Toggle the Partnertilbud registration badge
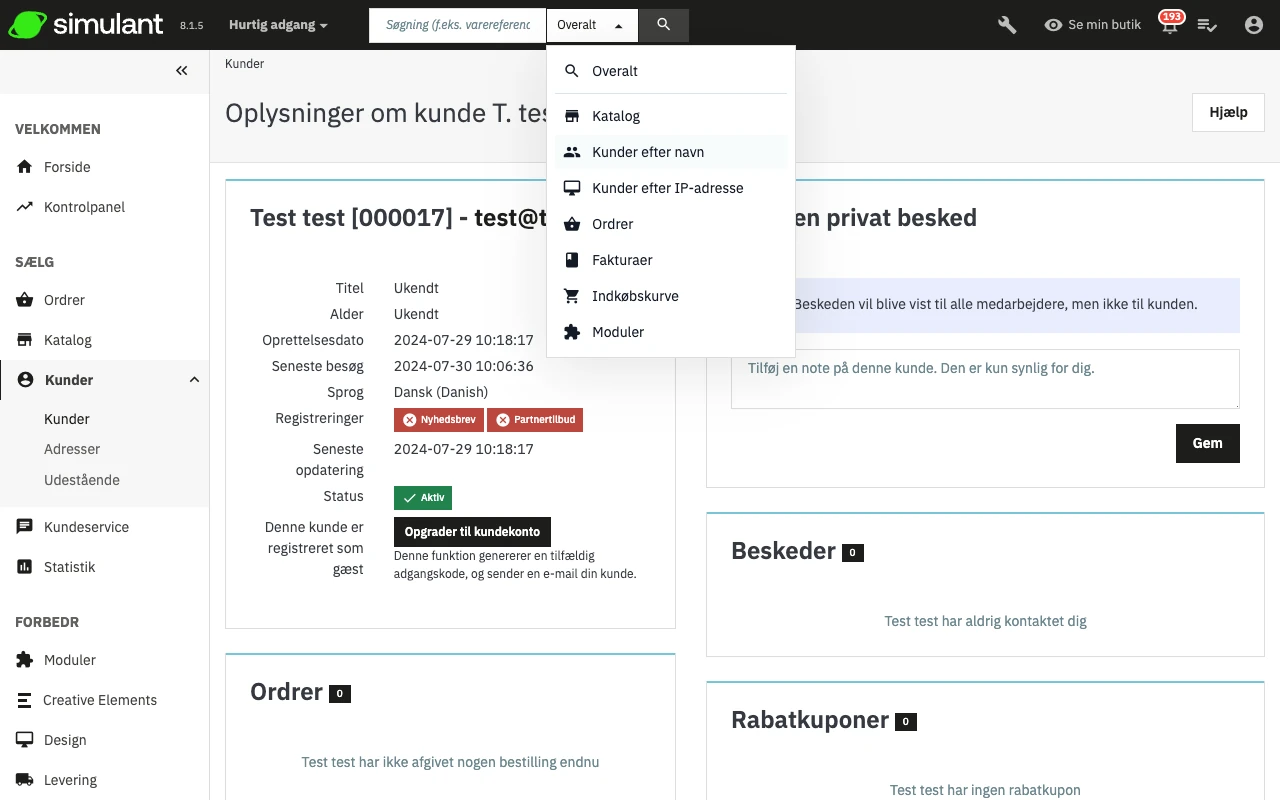This screenshot has height=800, width=1280. pos(535,420)
